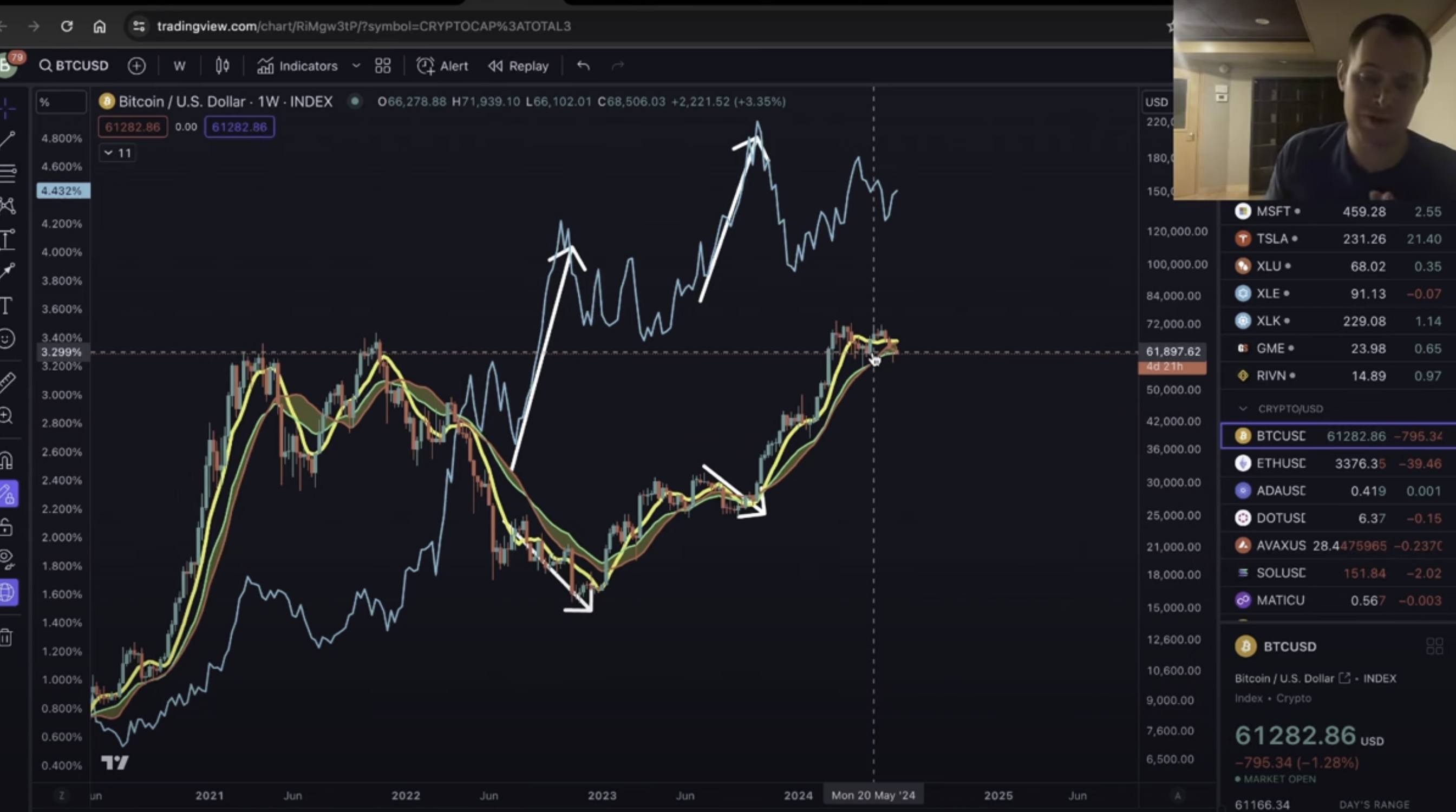Select the Fibonacci / horizontal lines tool
Image resolution: width=1456 pixels, height=812 pixels.
tap(8, 172)
